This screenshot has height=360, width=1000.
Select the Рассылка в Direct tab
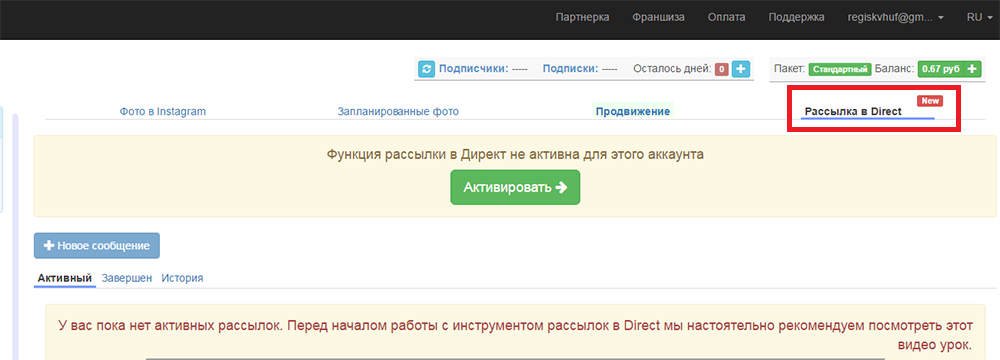[853, 111]
